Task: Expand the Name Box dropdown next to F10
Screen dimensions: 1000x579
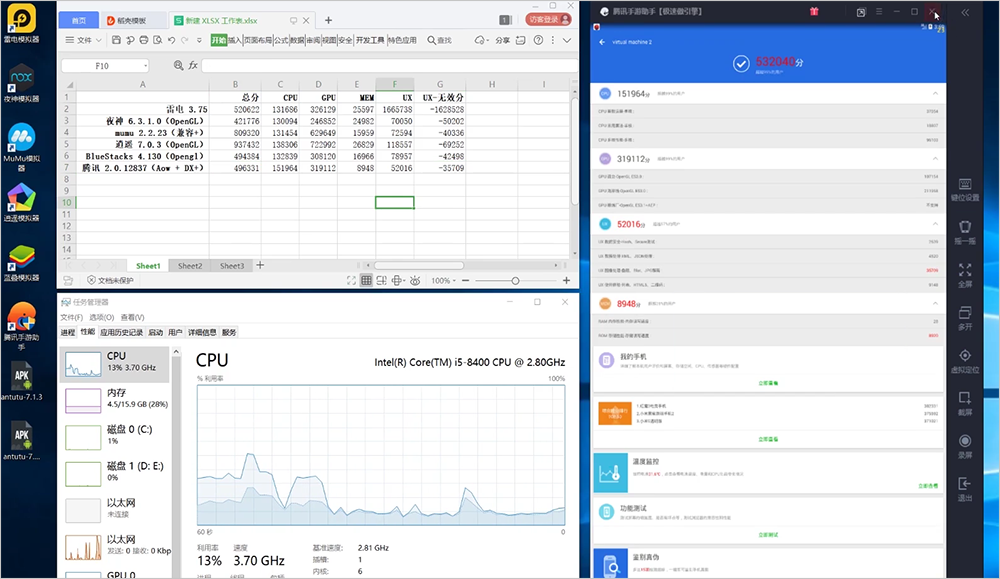Action: (145, 66)
